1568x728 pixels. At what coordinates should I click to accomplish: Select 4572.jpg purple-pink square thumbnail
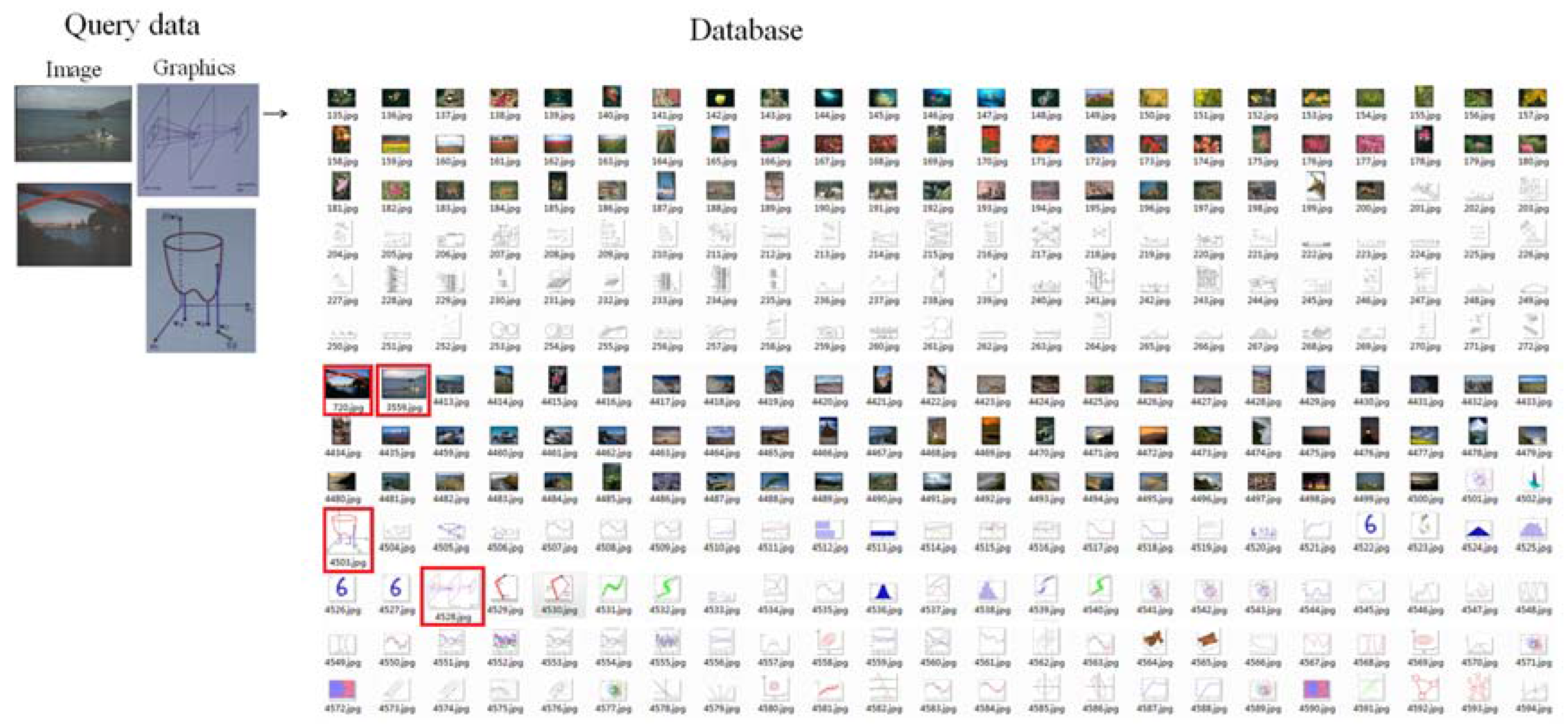pos(342,689)
